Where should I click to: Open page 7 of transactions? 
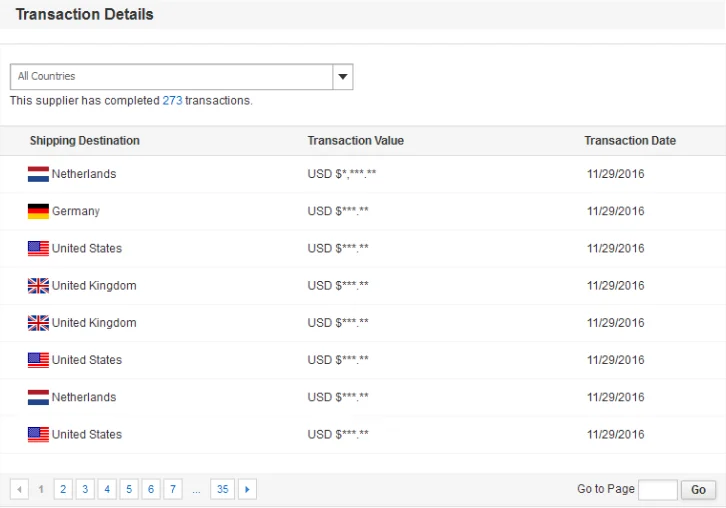(x=173, y=489)
